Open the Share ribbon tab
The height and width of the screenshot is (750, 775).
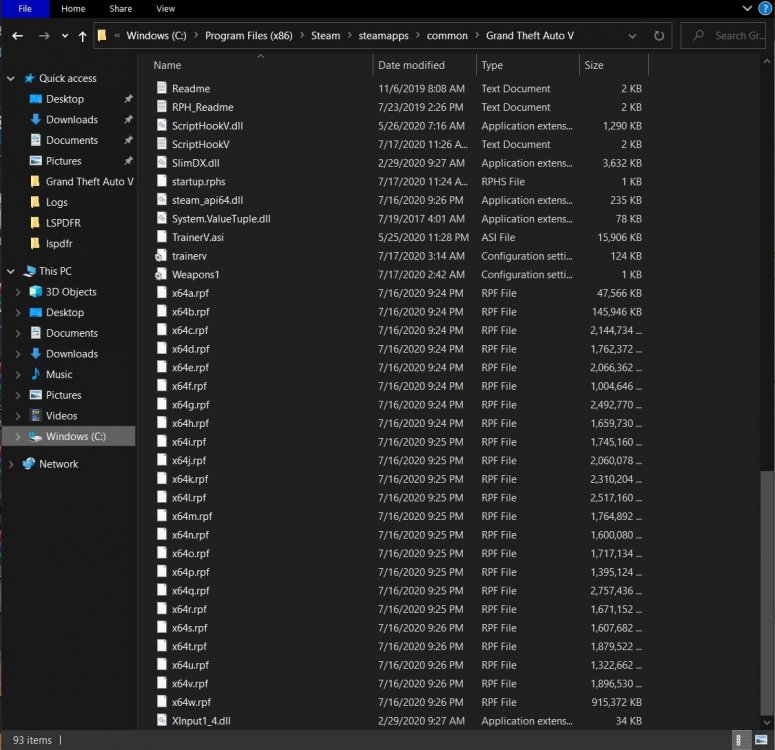point(120,9)
